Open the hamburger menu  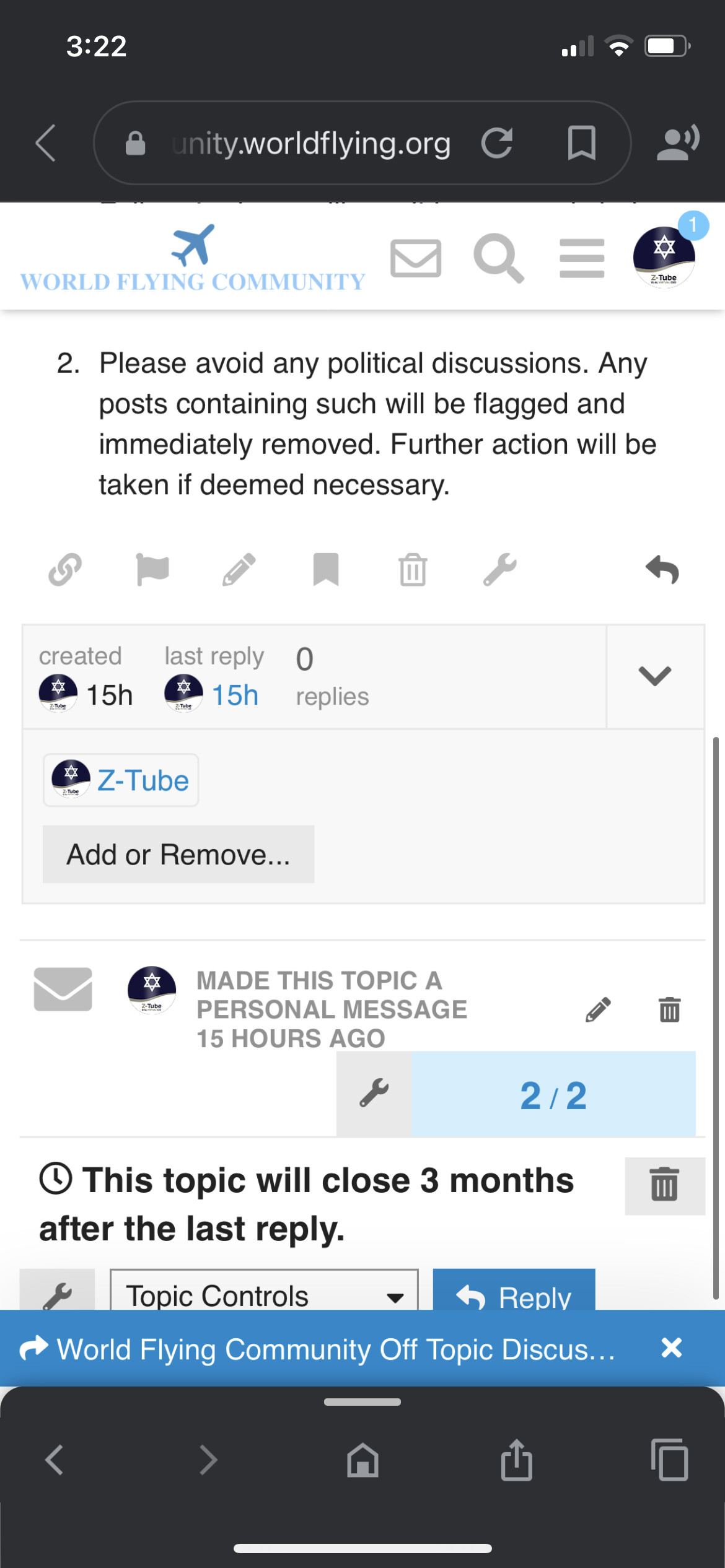click(x=582, y=258)
